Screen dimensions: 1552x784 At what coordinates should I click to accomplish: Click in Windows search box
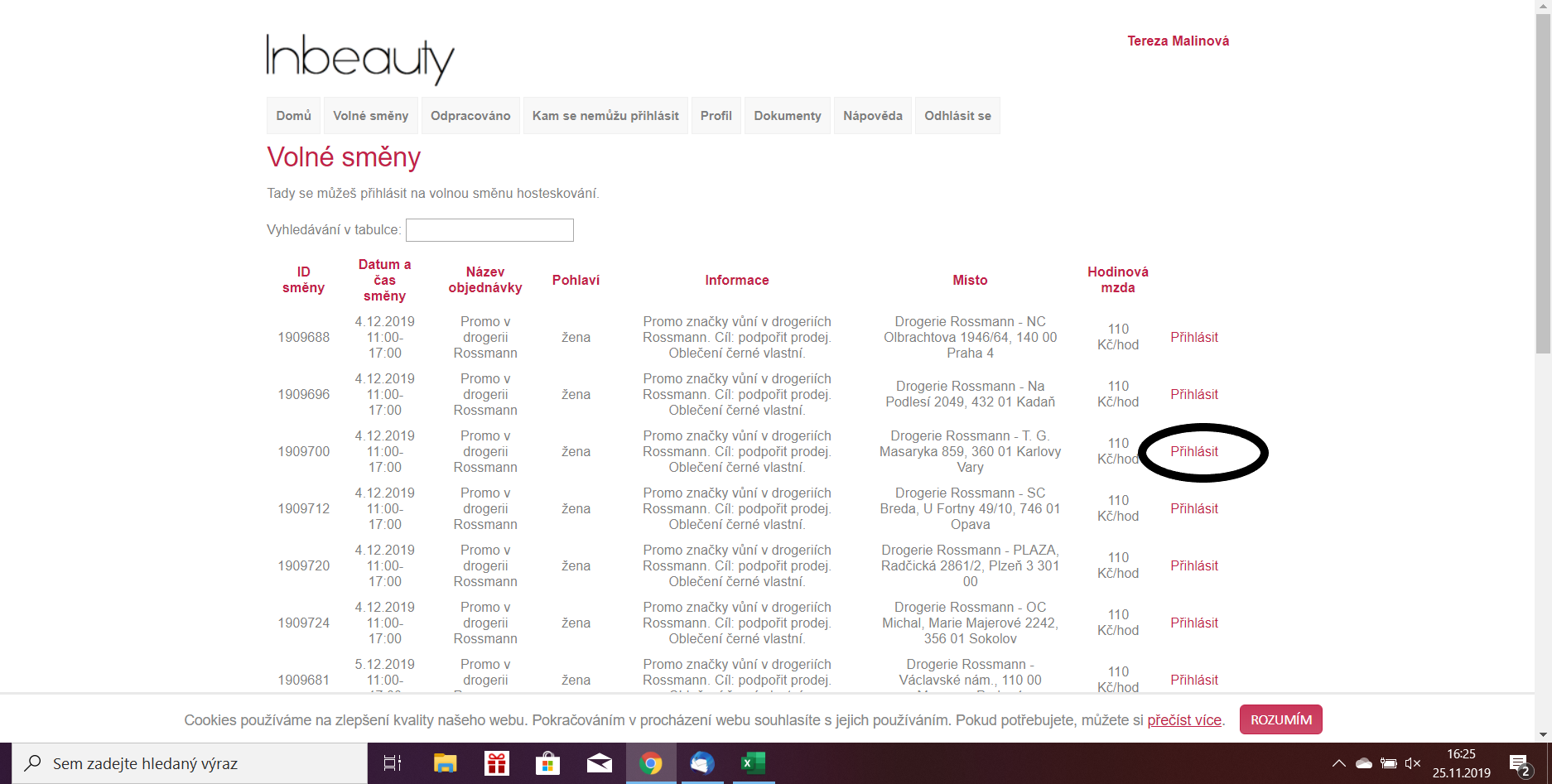click(190, 763)
